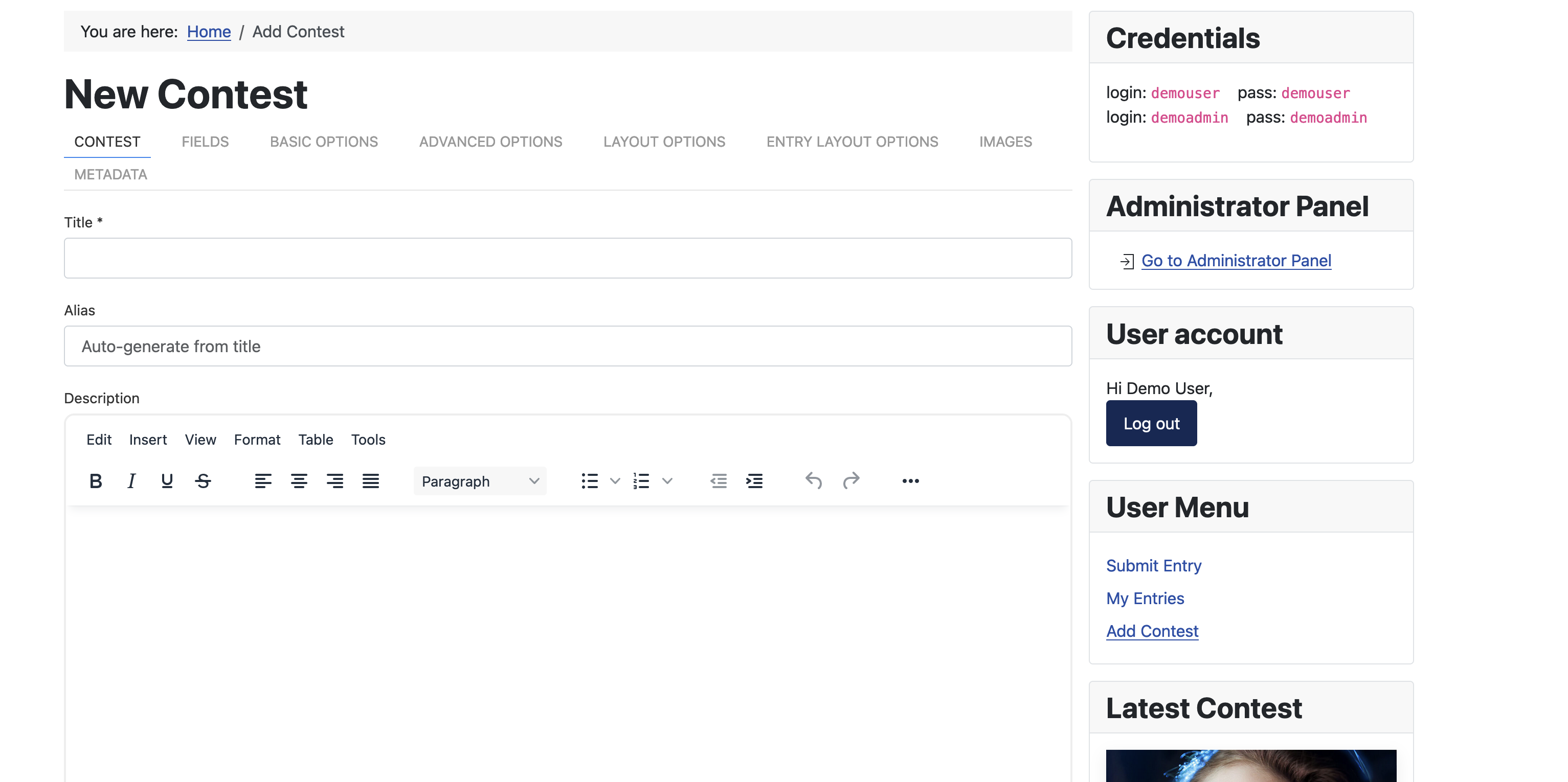
Task: Switch to the Fields tab
Action: point(205,142)
